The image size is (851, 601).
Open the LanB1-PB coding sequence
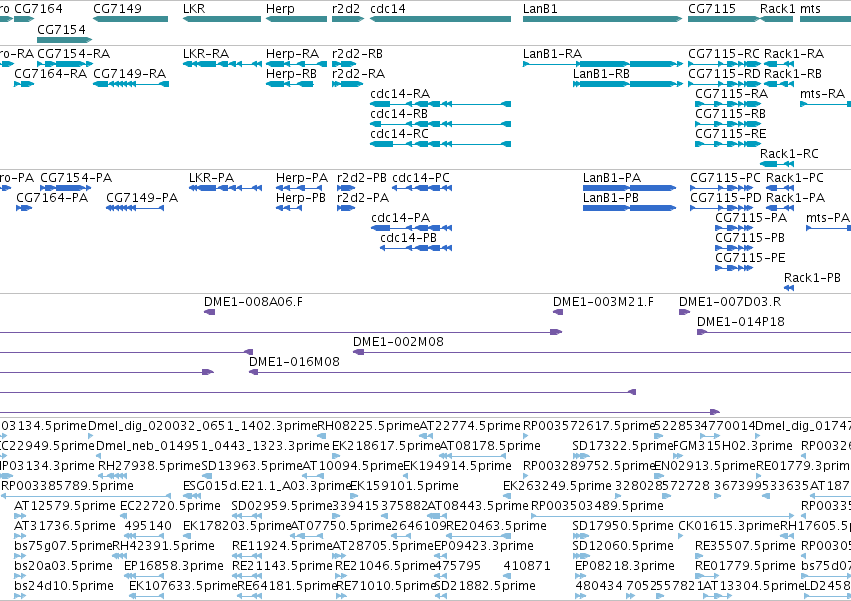(x=630, y=208)
